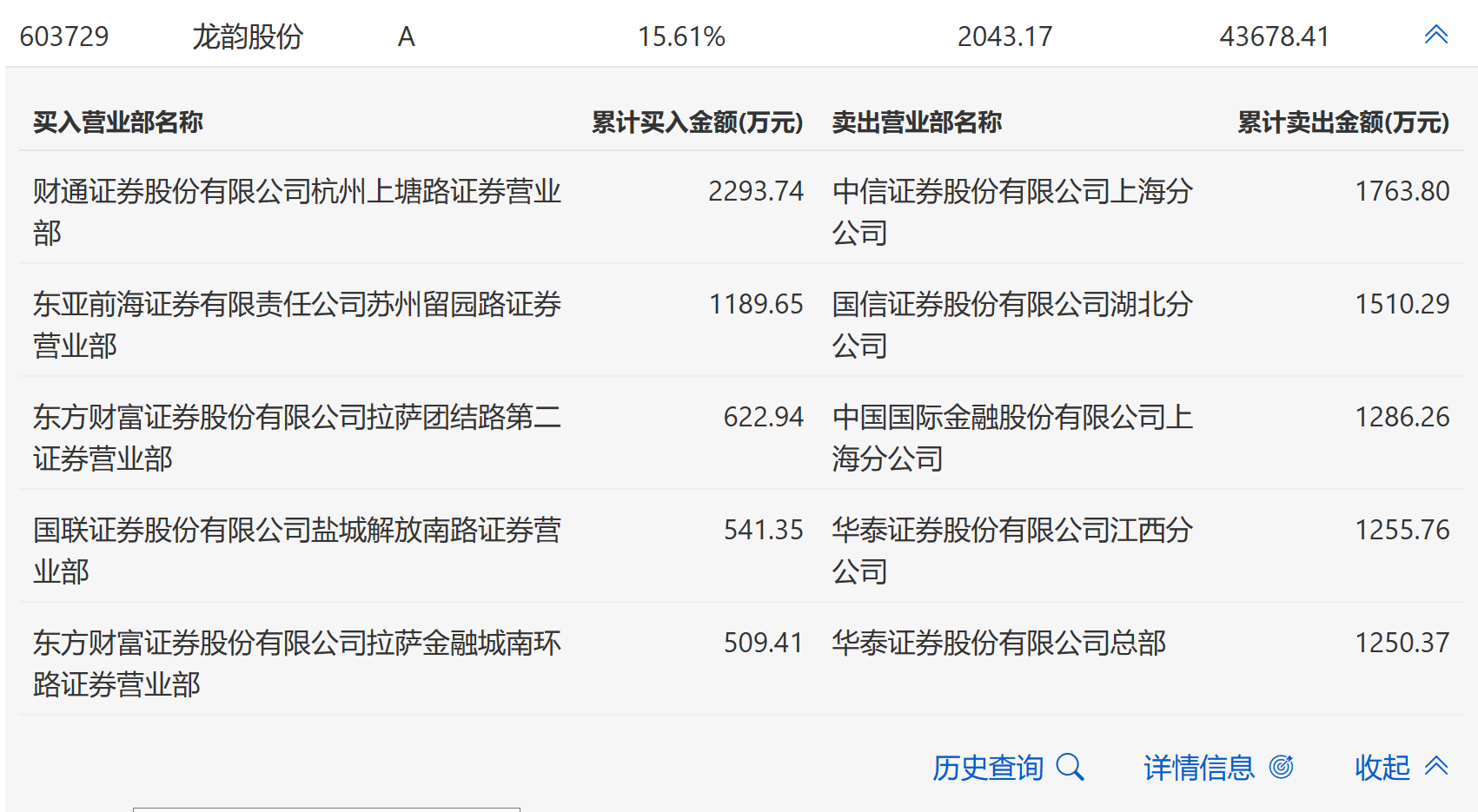Open the 详情信息 link

[1199, 768]
